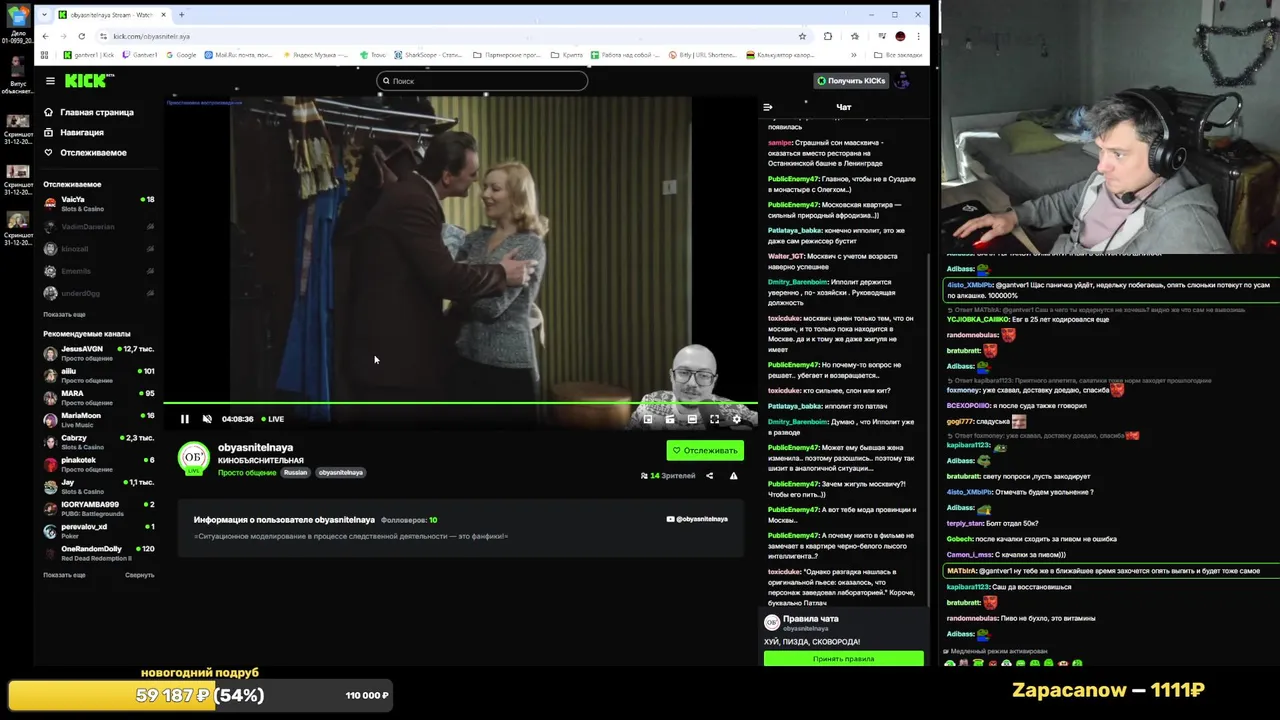Image resolution: width=1280 pixels, height=720 pixels.
Task: Toggle theater mode in player
Action: pyautogui.click(x=692, y=419)
